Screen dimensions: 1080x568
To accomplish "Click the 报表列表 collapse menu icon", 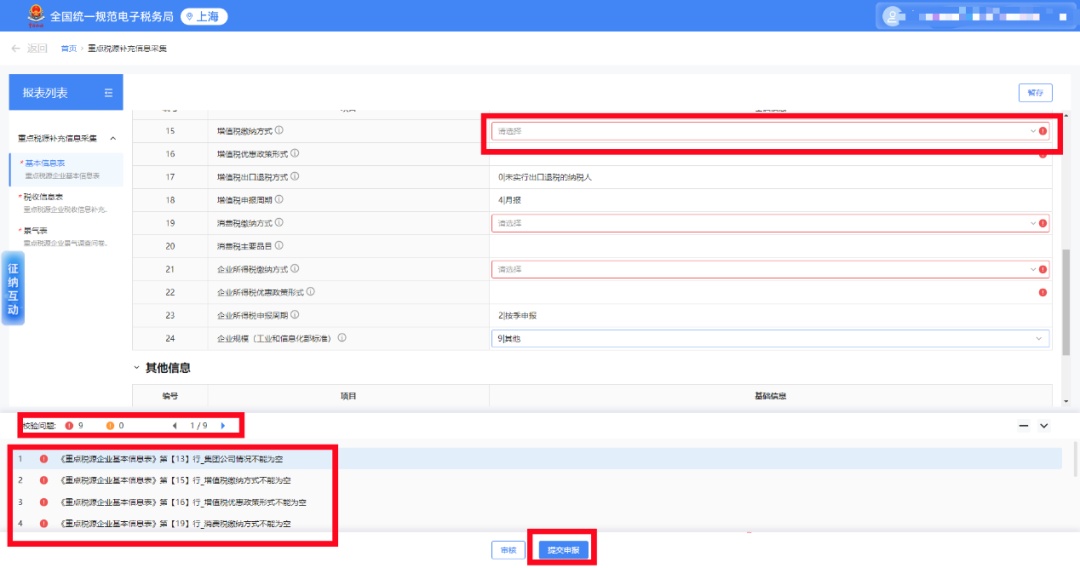I will (108, 93).
